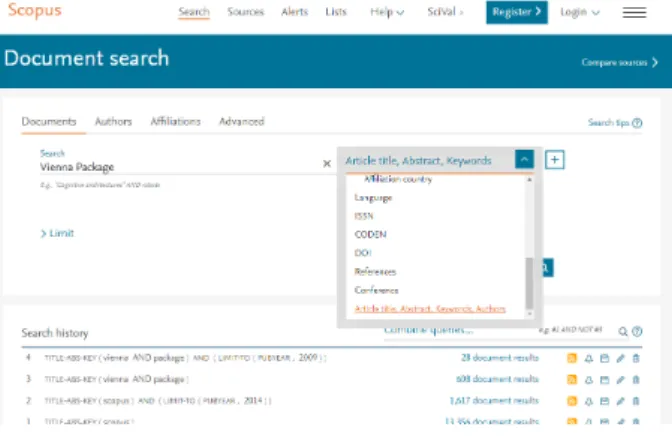
Task: Collapse the search field type dropdown arrow
Action: point(524,159)
